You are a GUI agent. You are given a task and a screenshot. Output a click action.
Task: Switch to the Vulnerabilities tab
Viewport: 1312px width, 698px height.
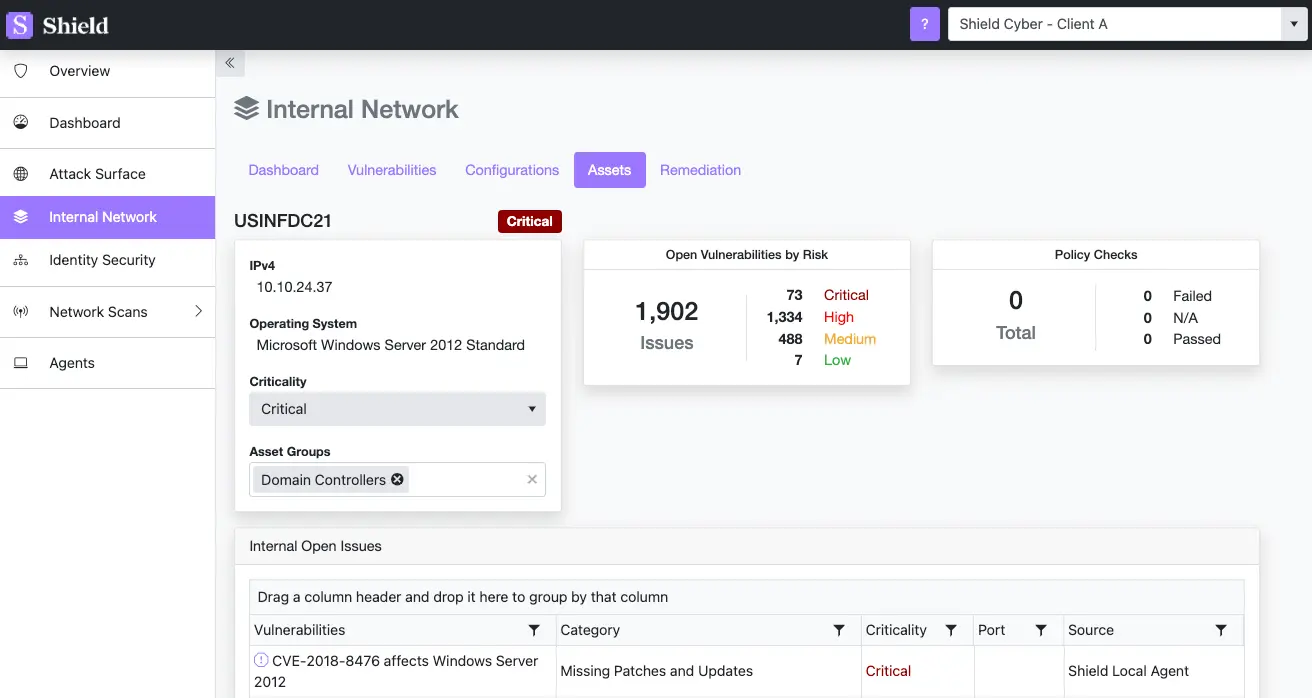click(x=391, y=170)
